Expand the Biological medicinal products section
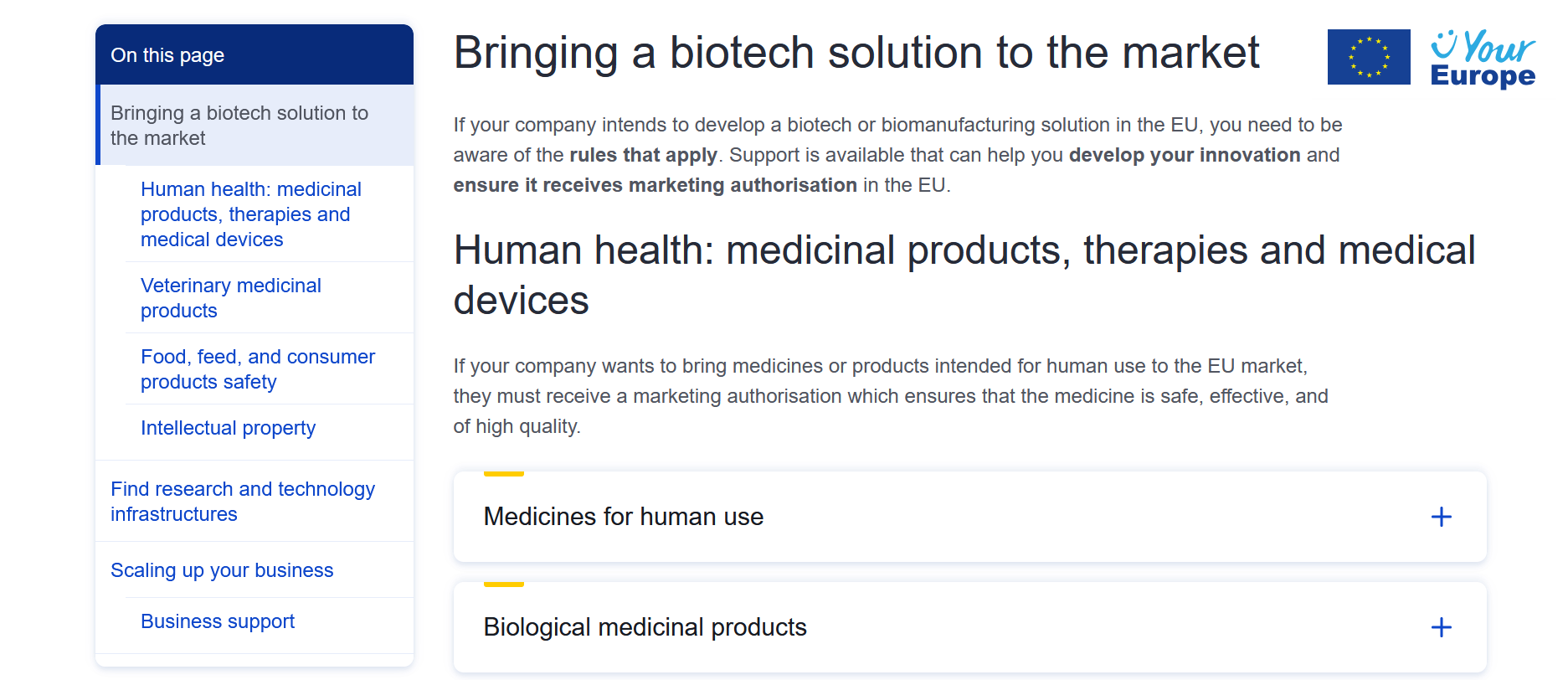The width and height of the screenshot is (1568, 680). [969, 627]
